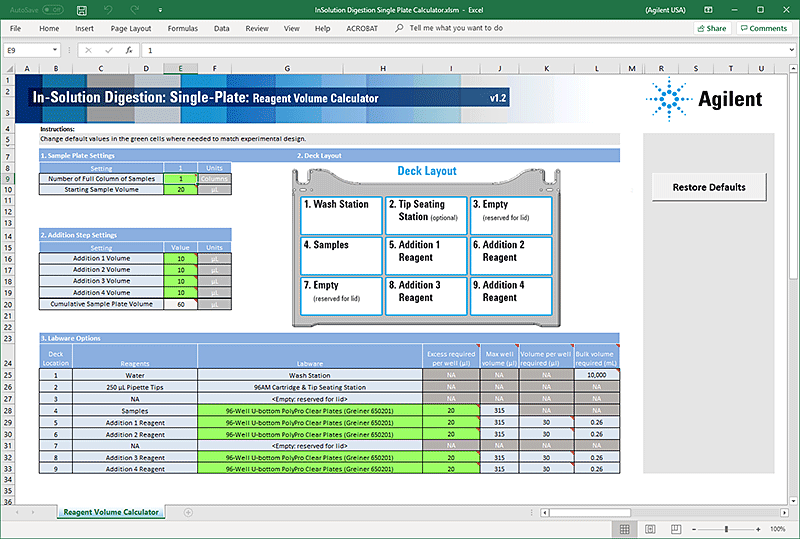Expand the formula bar
Screen dimensions: 800x539
coord(790,50)
